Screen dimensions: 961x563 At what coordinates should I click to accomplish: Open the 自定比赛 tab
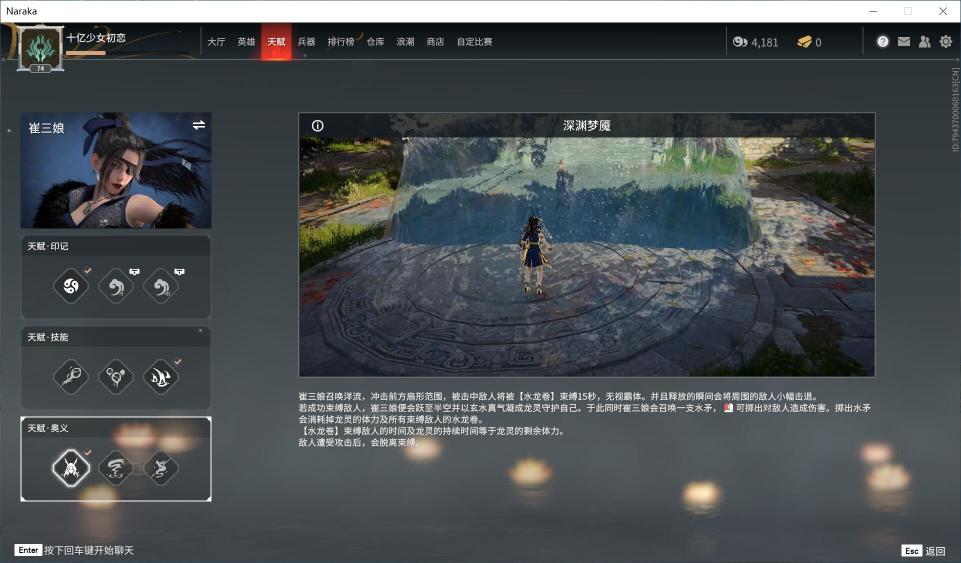click(474, 42)
